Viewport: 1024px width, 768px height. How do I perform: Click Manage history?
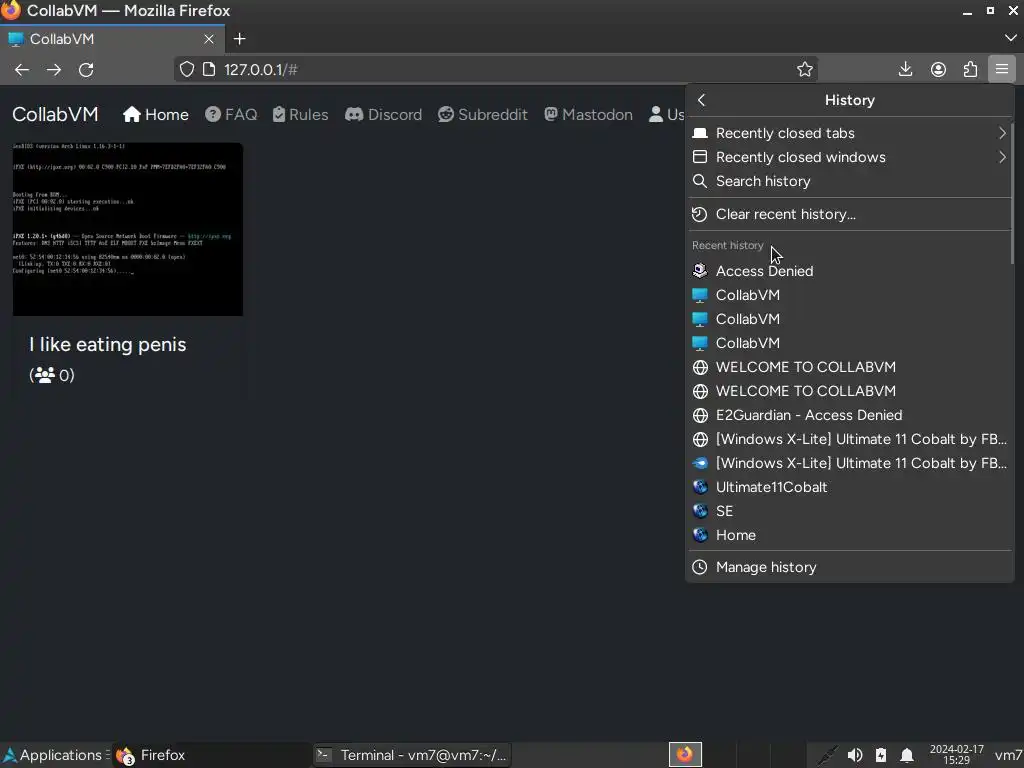click(x=850, y=567)
